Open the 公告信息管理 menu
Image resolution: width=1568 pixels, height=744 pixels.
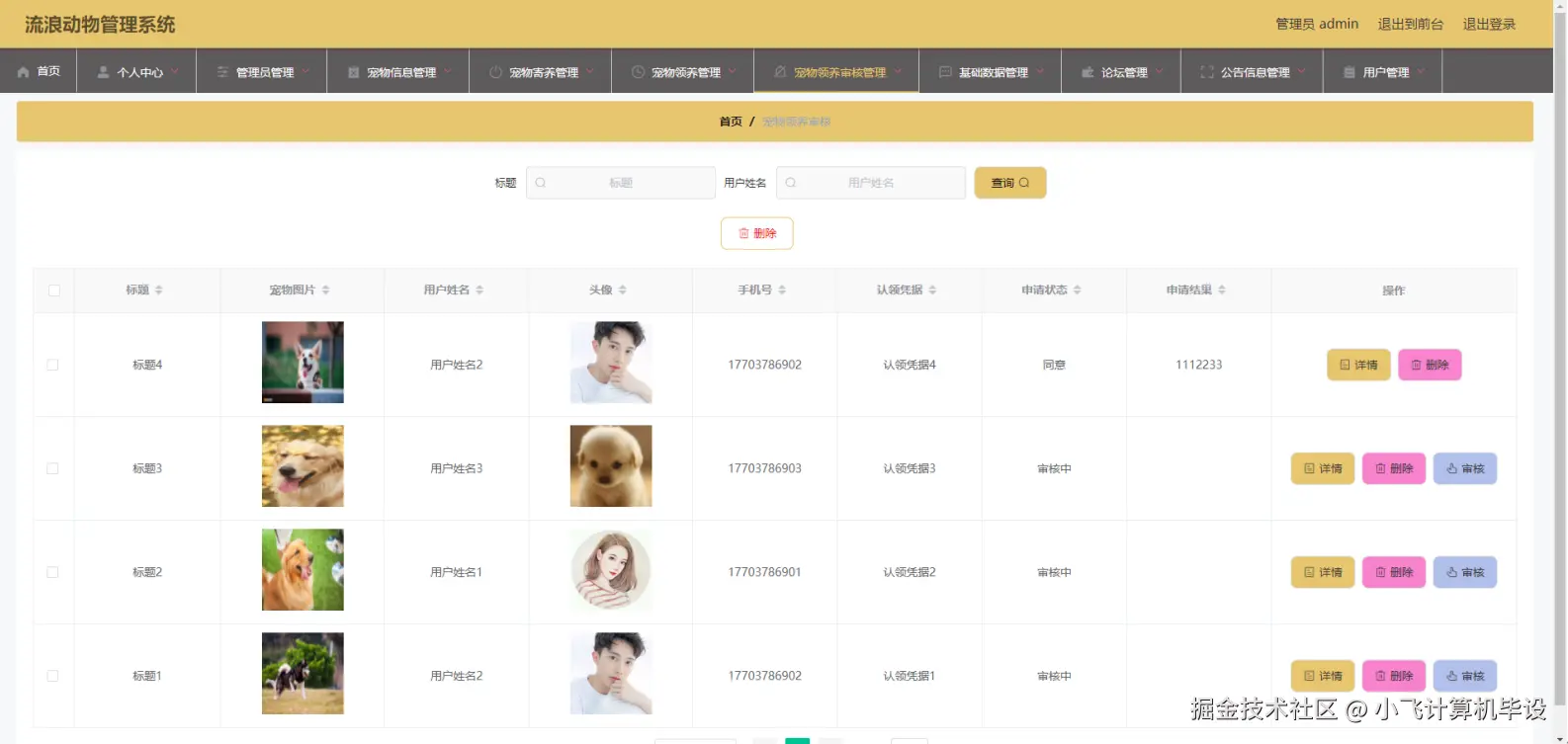(x=1252, y=71)
